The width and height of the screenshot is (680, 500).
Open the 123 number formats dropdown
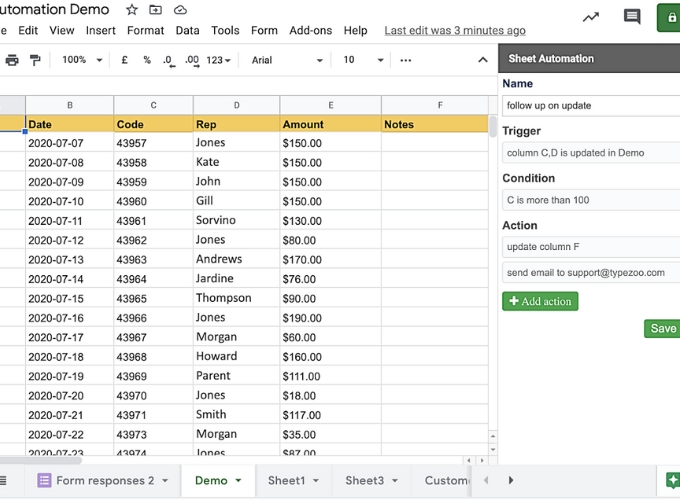218,60
